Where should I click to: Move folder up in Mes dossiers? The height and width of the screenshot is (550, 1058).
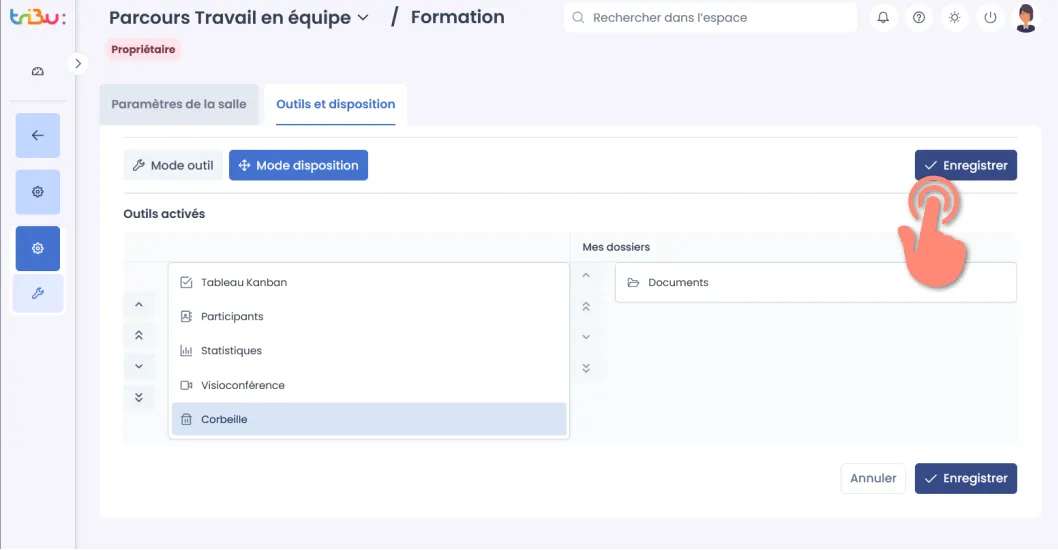(586, 275)
